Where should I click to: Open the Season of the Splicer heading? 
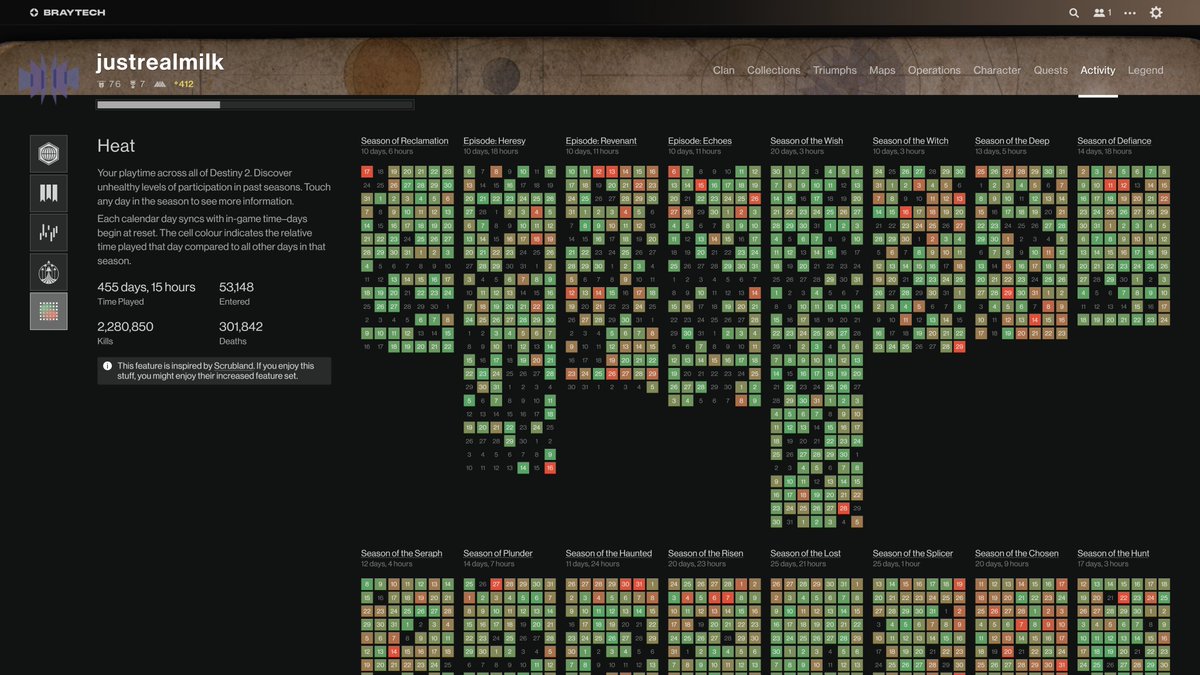pyautogui.click(x=913, y=553)
